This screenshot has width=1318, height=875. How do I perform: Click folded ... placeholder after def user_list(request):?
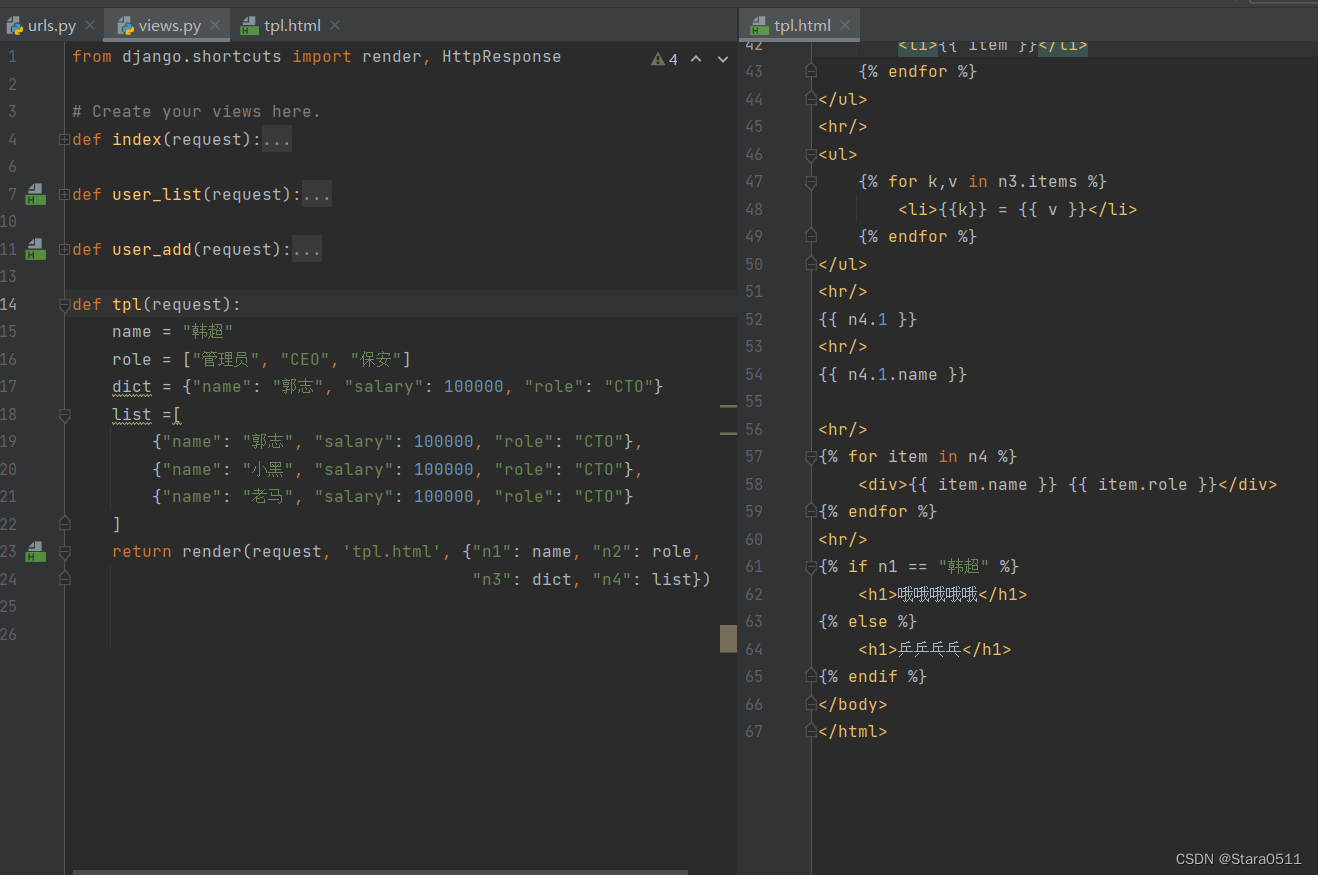316,194
